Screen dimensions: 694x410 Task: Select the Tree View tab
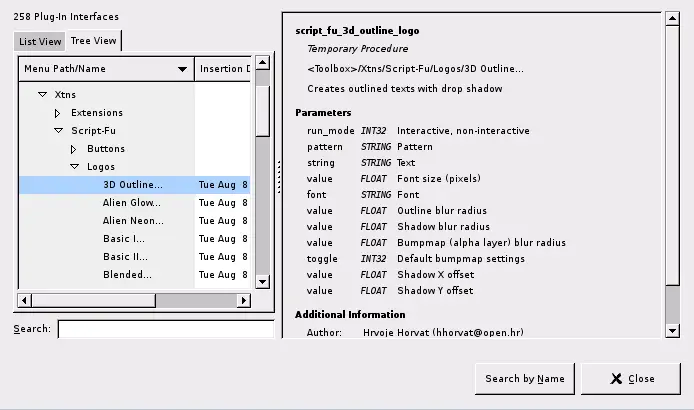[x=93, y=41]
